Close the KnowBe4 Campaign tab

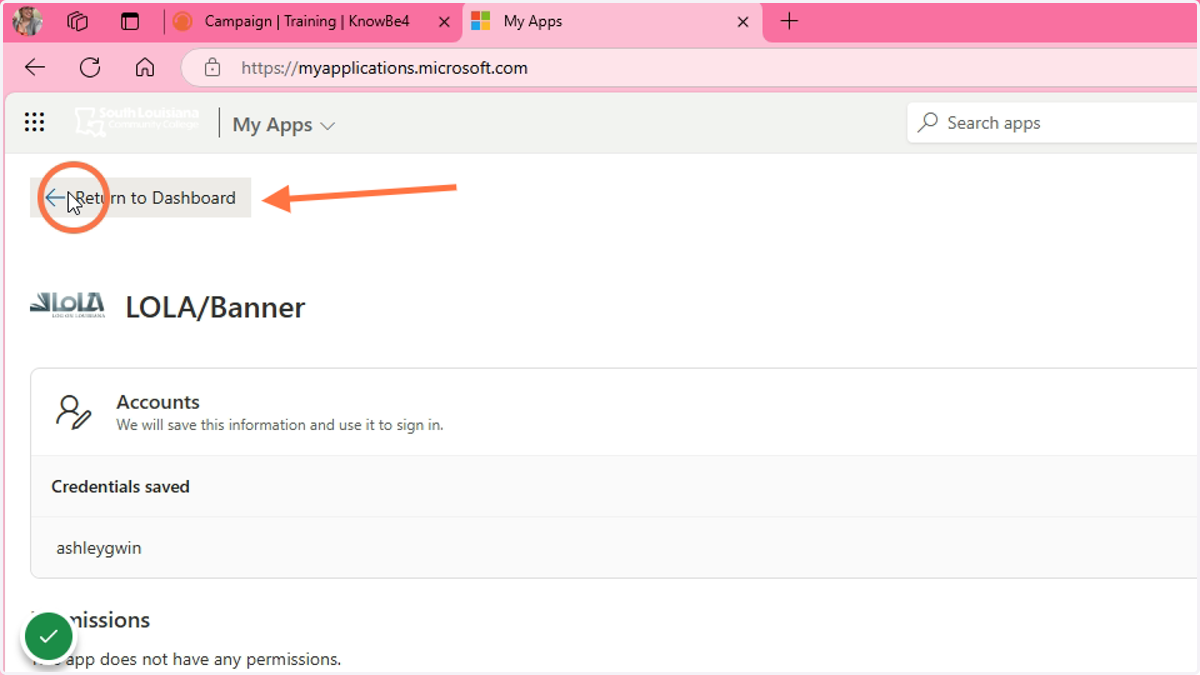click(443, 21)
